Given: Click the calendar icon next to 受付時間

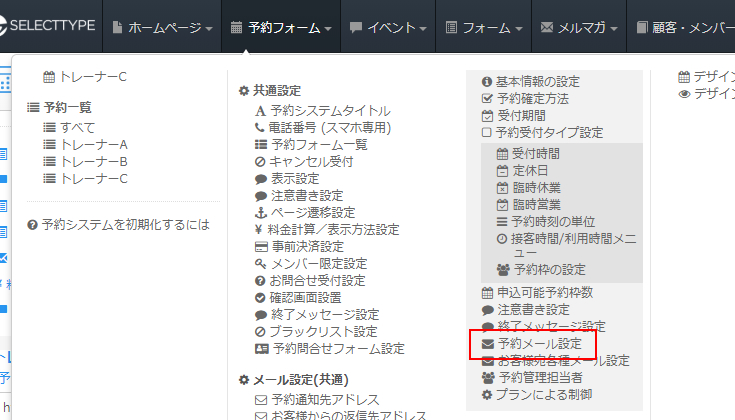Looking at the screenshot, I should coord(502,154).
